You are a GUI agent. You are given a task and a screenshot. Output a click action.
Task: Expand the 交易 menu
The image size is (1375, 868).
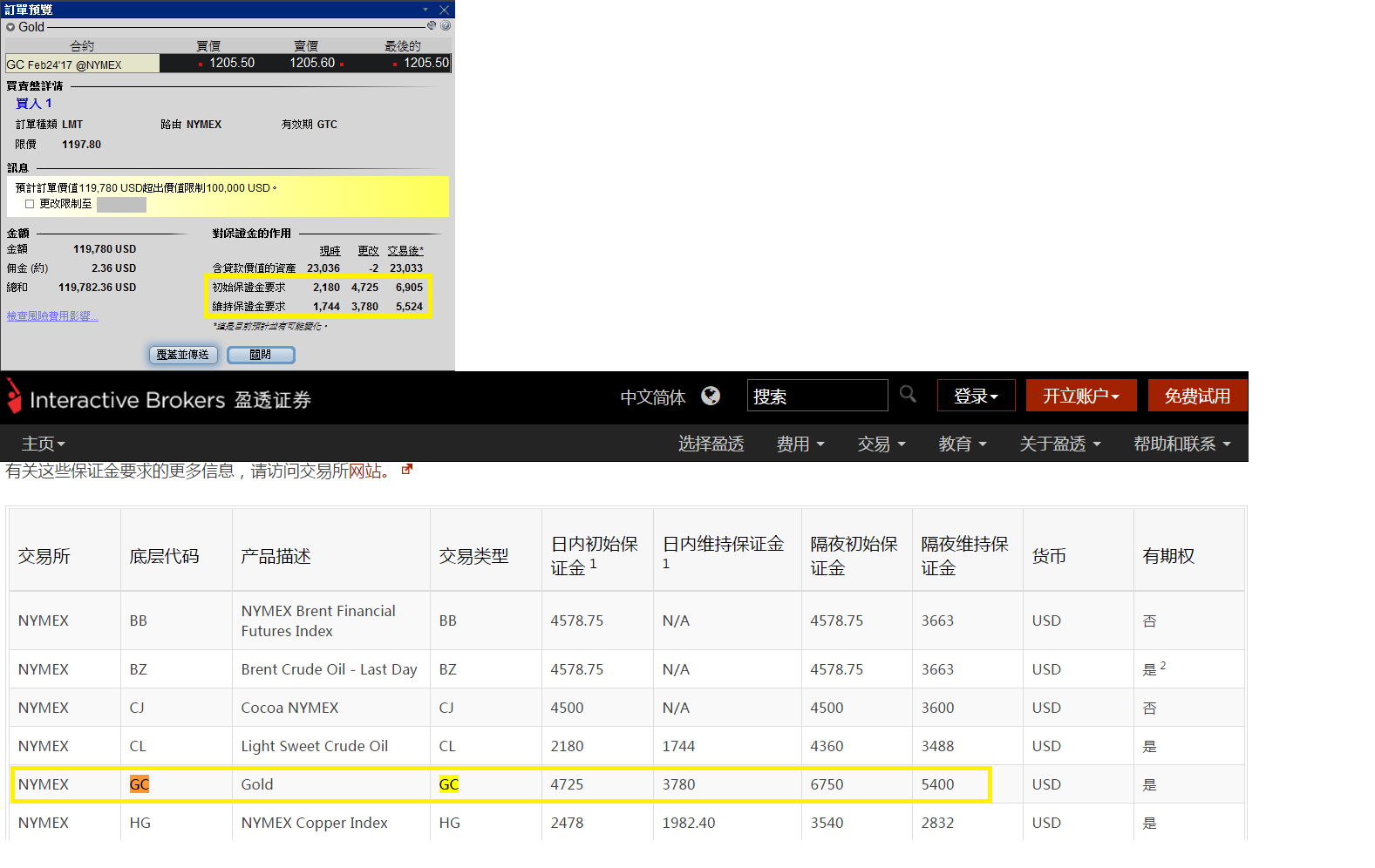click(881, 444)
